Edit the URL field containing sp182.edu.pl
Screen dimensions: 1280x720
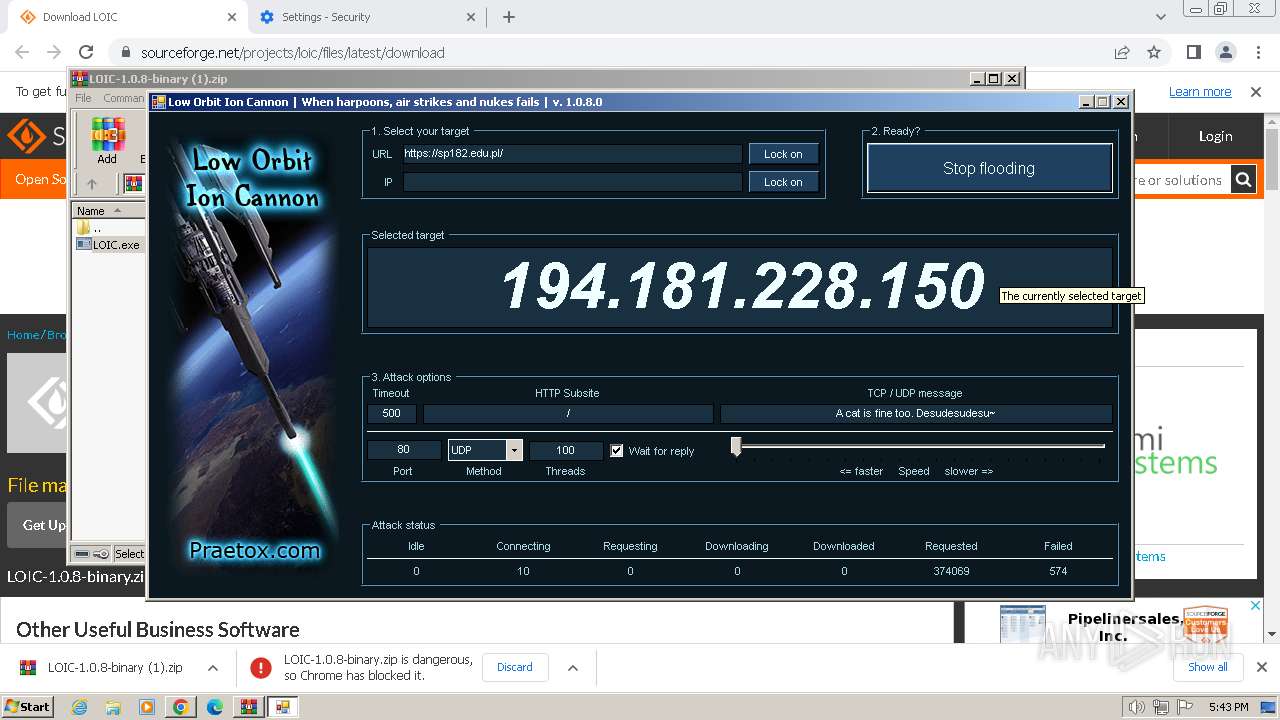coord(572,154)
